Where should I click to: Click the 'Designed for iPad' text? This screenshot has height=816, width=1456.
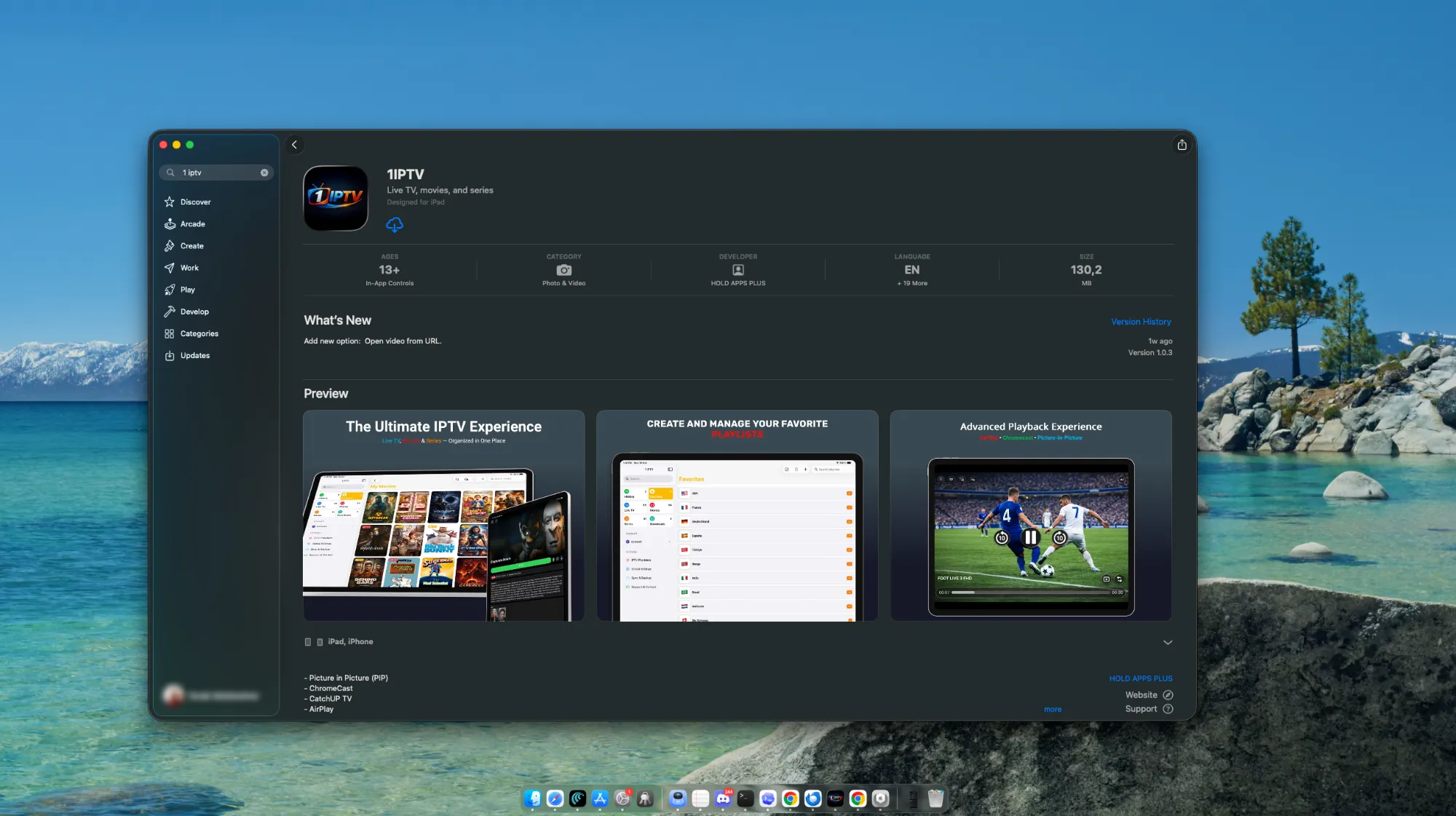[416, 202]
